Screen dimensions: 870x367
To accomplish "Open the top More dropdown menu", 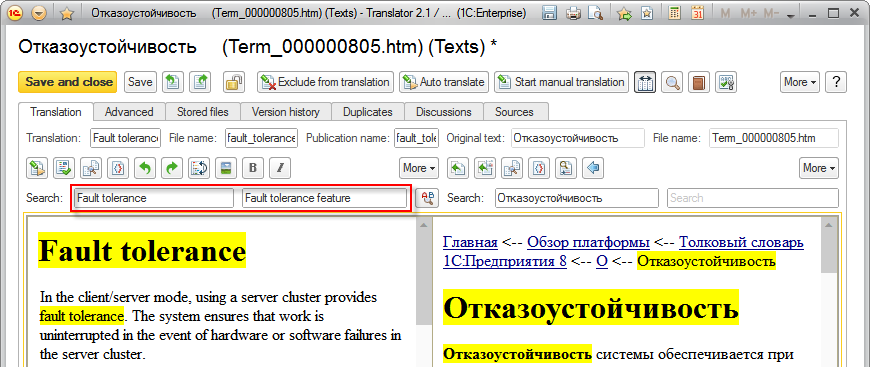I will click(800, 82).
